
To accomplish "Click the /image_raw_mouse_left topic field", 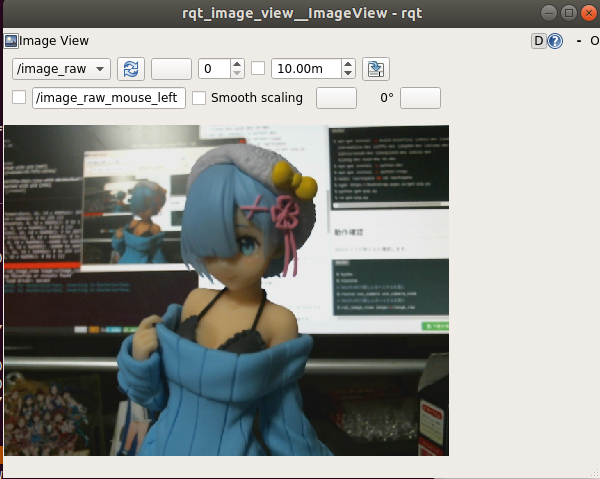I will tap(109, 98).
